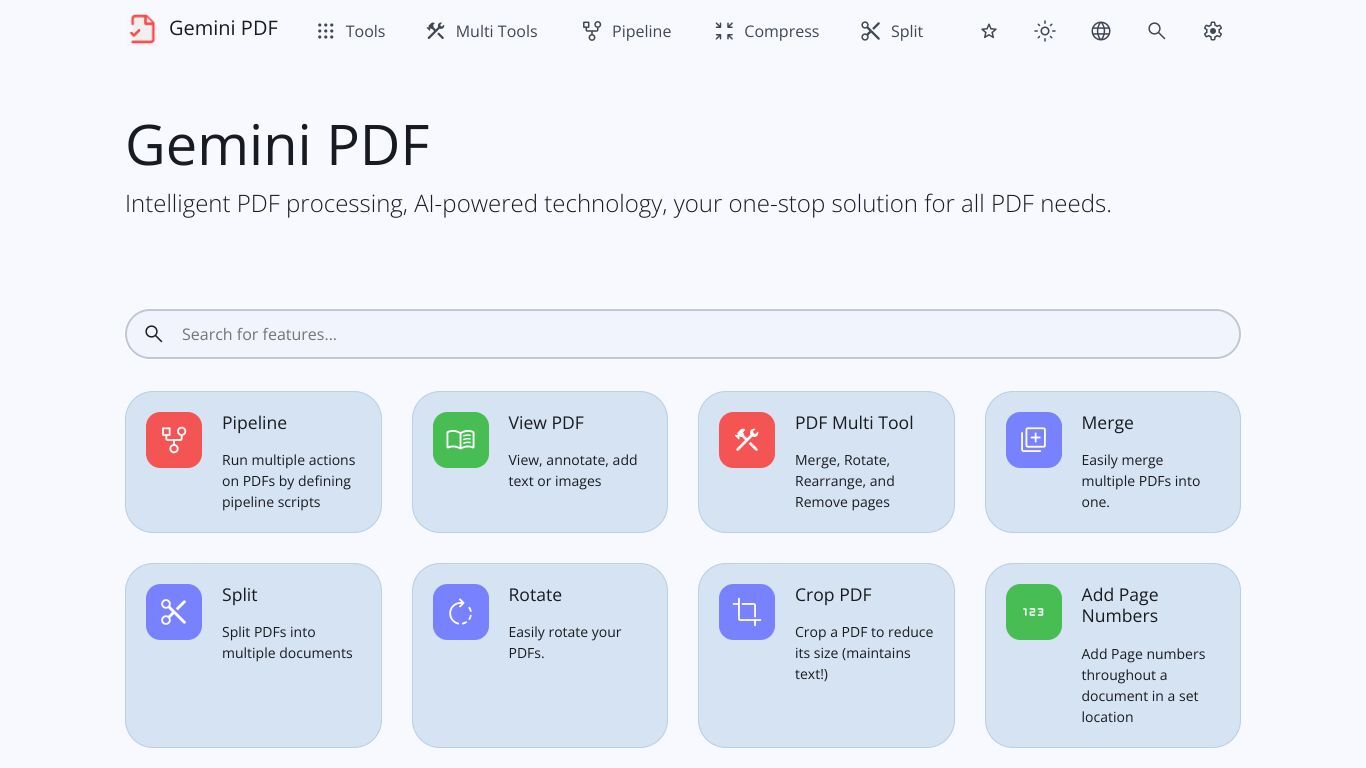Click the magnifier inside the search bar
Viewport: 1366px width, 768px height.
(154, 334)
